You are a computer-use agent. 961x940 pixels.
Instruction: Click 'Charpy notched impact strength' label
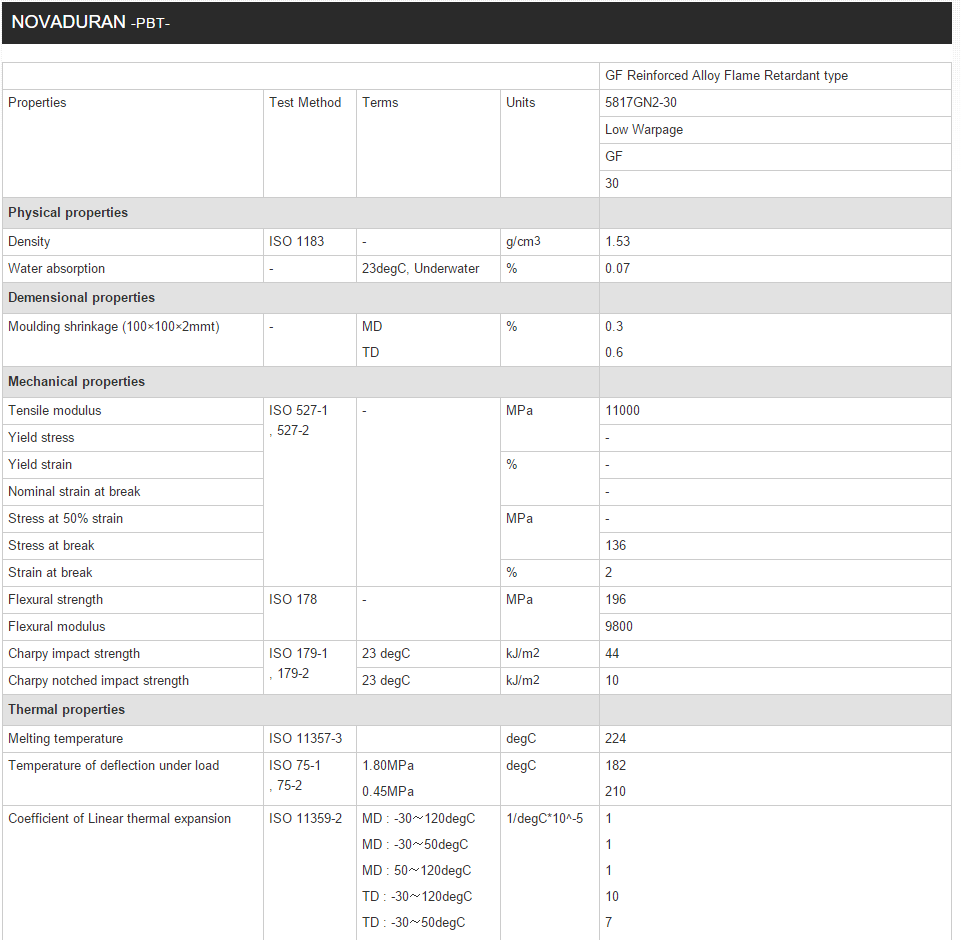(98, 680)
